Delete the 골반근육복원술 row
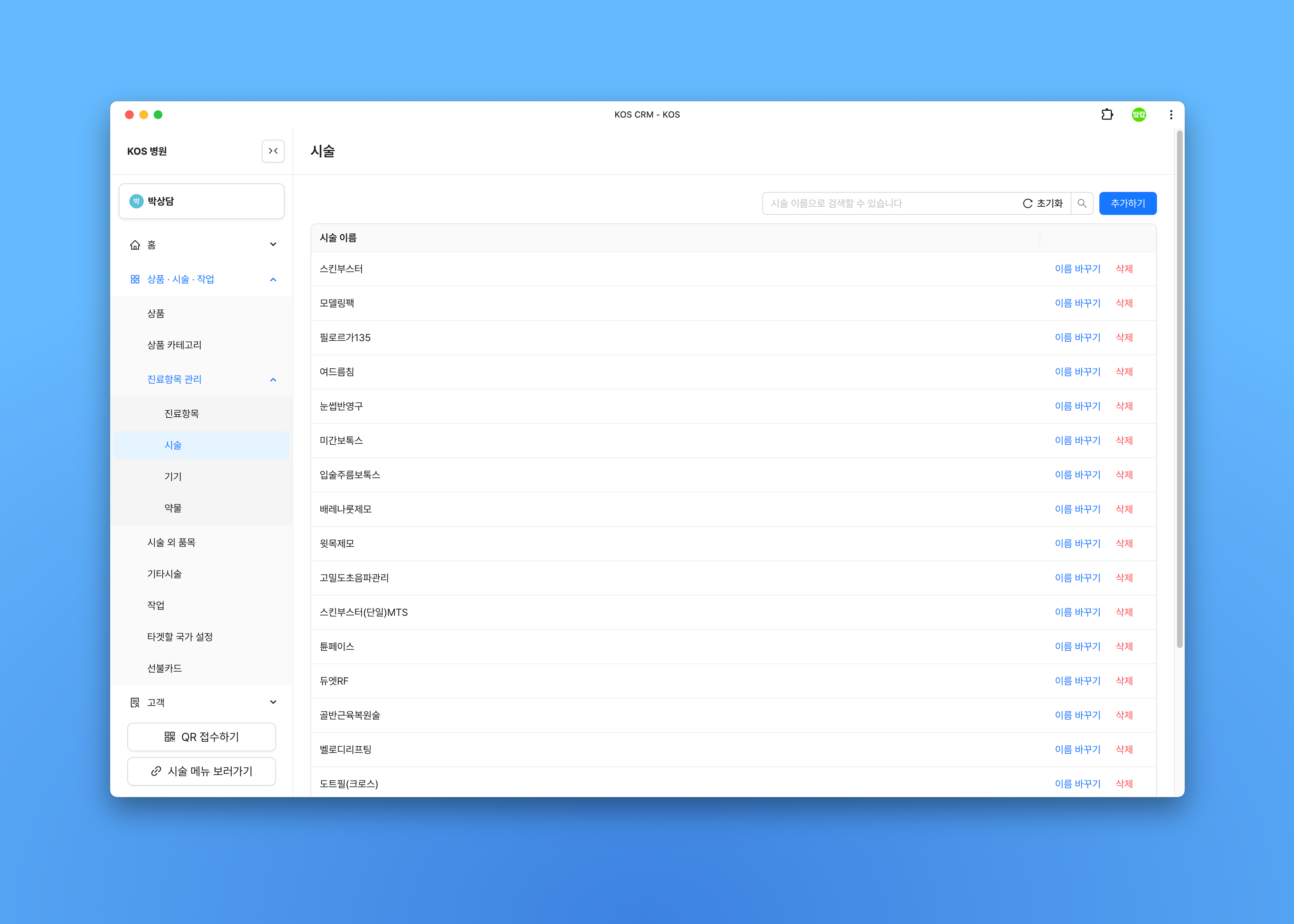This screenshot has width=1294, height=924. tap(1125, 715)
